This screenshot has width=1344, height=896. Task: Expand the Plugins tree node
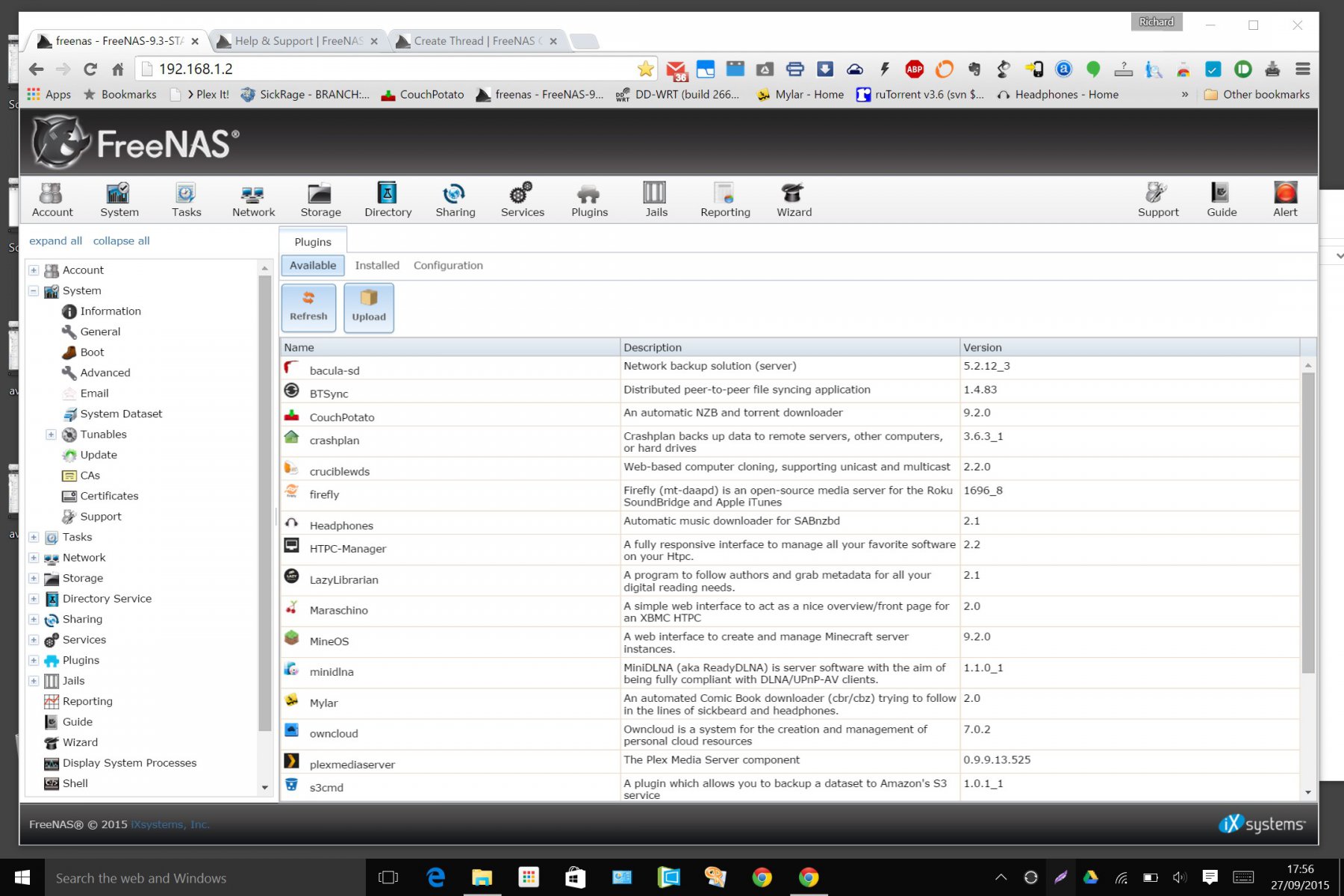(x=34, y=660)
